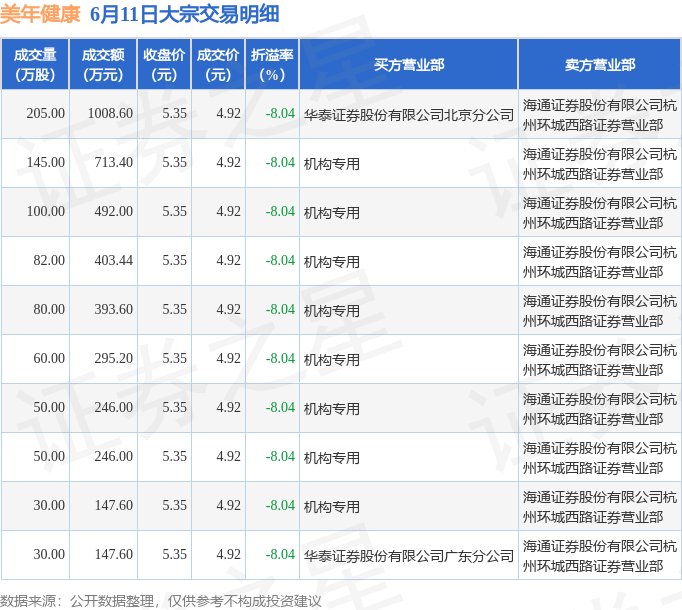Viewport: 682px width, 610px height.
Task: Click closing price 5.35 in the 1008.60 row
Action: tap(174, 114)
